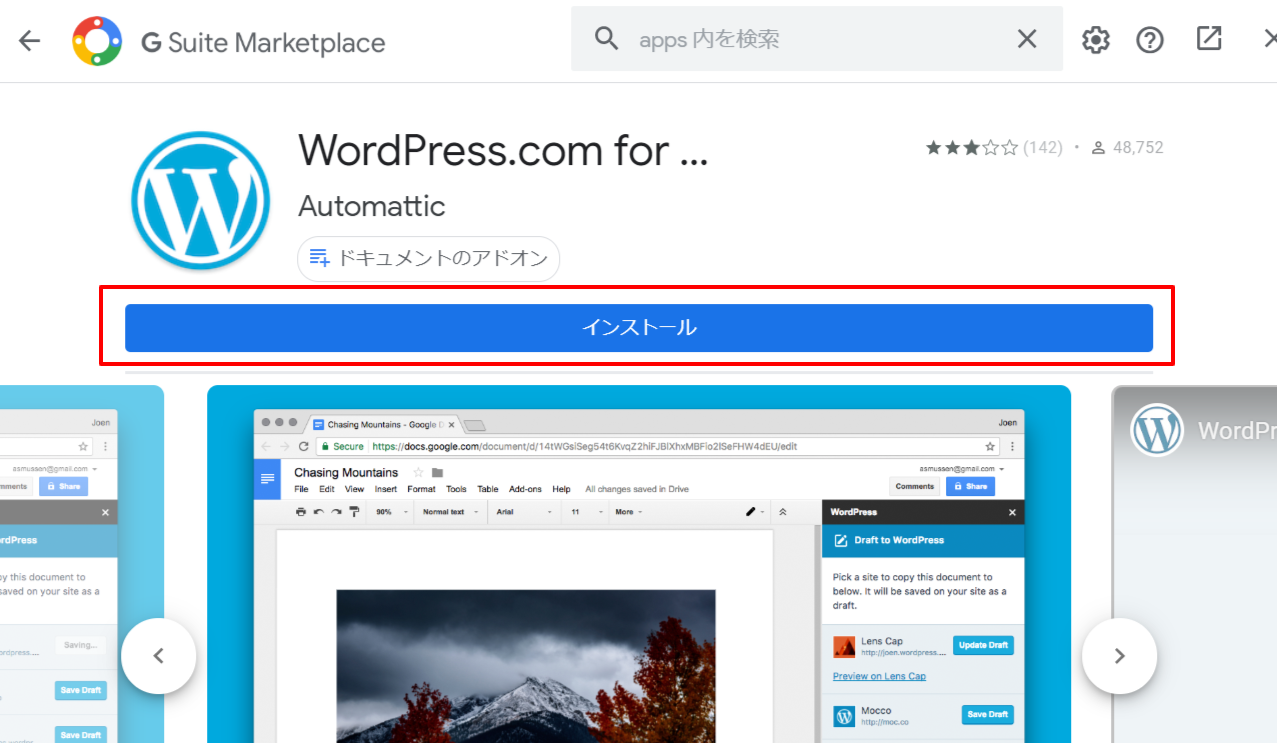Show the previous screenshot with left chevron
Viewport: 1277px width, 743px height.
[x=158, y=656]
